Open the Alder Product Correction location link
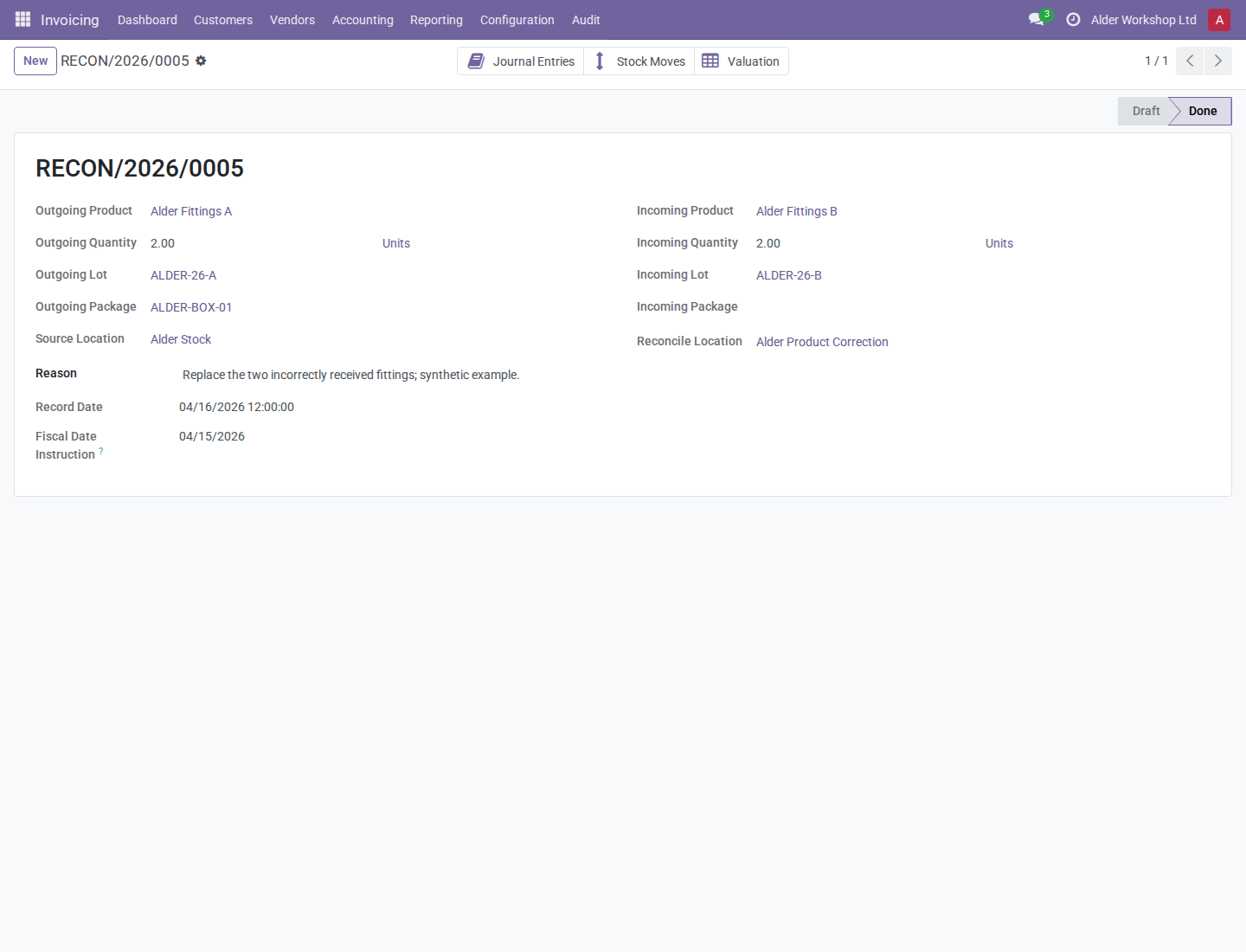This screenshot has height=952, width=1246. click(x=822, y=342)
